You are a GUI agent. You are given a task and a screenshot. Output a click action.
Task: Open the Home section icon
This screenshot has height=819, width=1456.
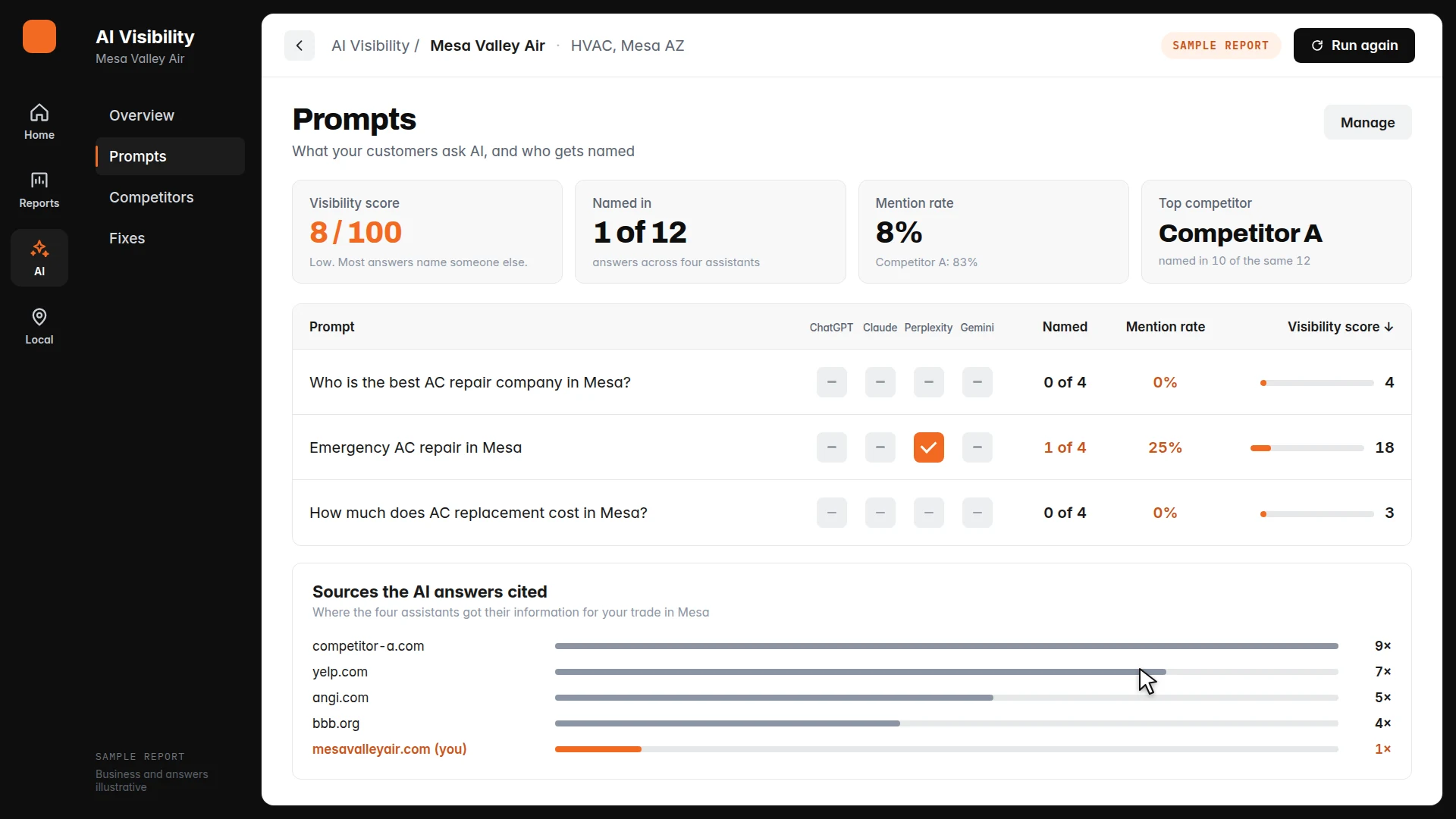pyautogui.click(x=39, y=113)
